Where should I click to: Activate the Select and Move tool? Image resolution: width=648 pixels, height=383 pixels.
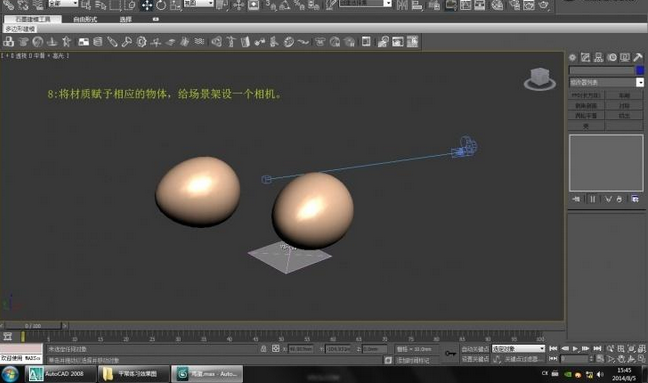(x=147, y=5)
